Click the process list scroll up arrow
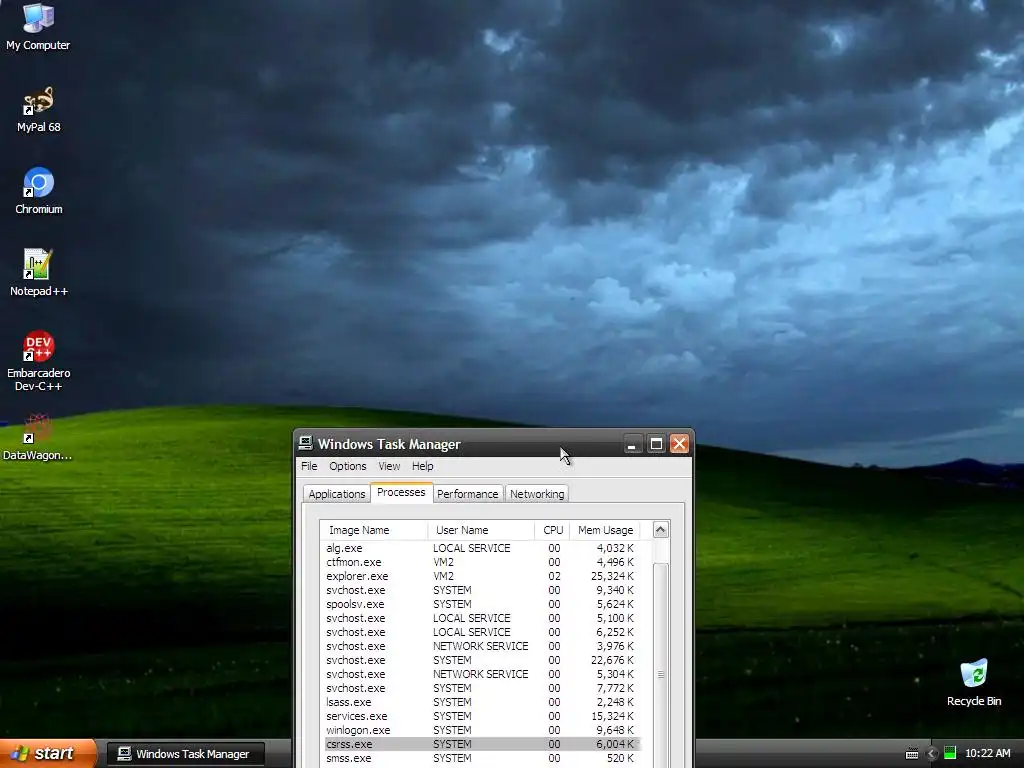1024x768 pixels. pyautogui.click(x=660, y=530)
